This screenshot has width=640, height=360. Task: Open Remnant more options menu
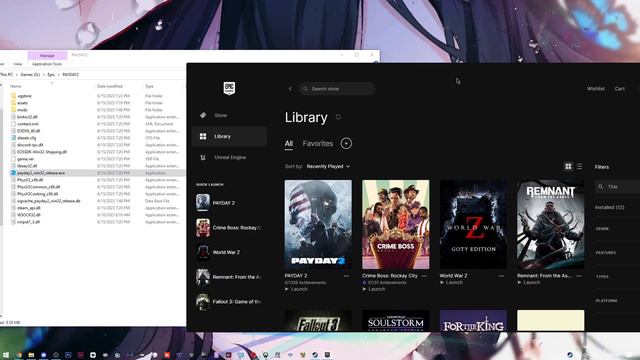(x=579, y=276)
